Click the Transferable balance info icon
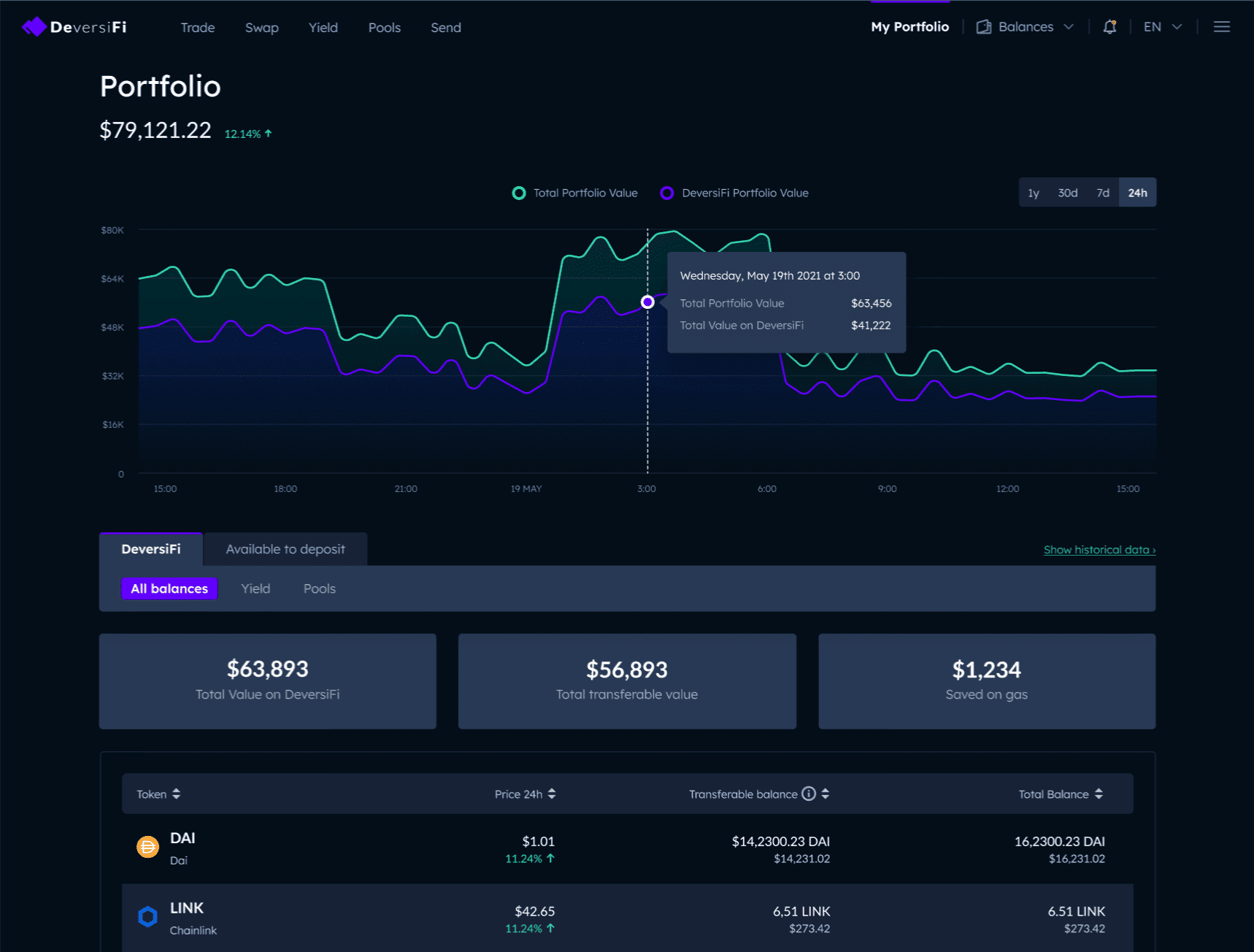 (809, 794)
